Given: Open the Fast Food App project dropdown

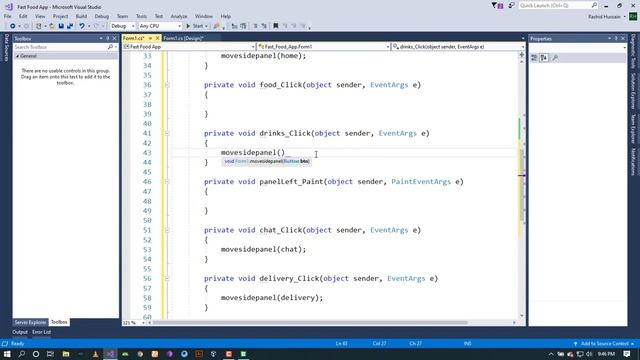Looking at the screenshot, I should 189,47.
